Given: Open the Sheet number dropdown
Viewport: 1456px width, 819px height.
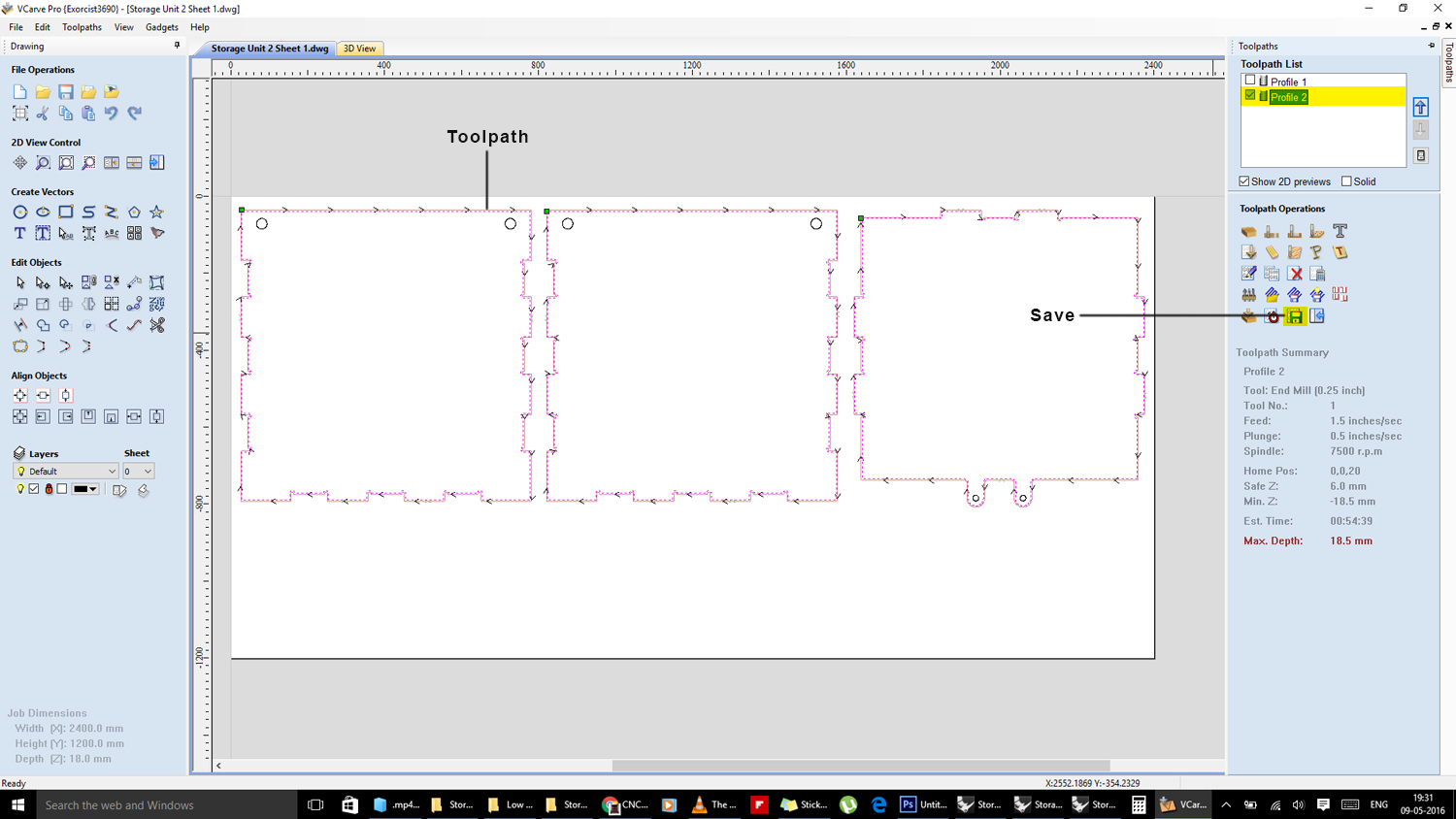Looking at the screenshot, I should (138, 472).
